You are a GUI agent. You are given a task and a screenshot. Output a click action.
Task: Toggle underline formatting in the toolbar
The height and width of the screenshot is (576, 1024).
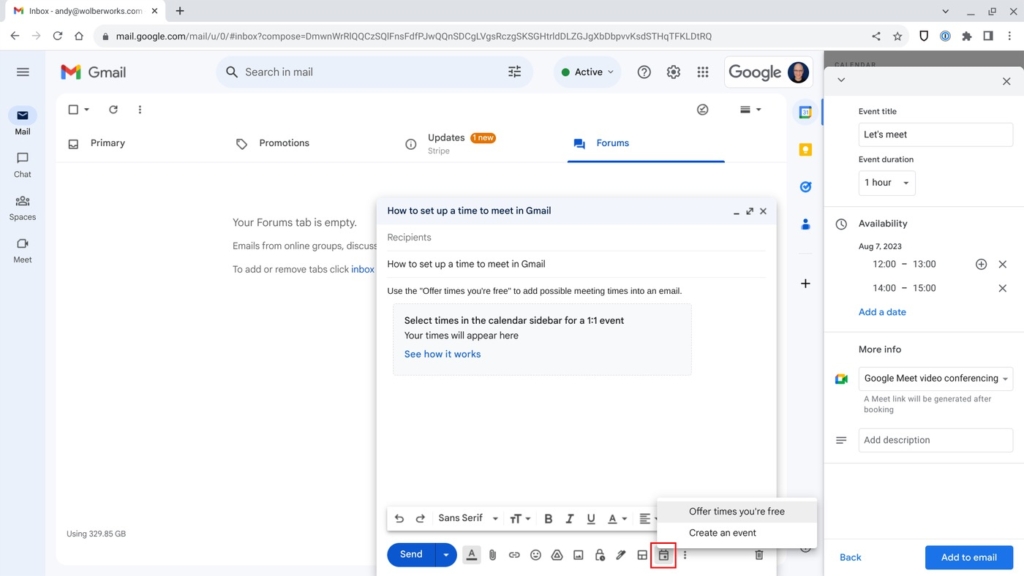pyautogui.click(x=590, y=518)
